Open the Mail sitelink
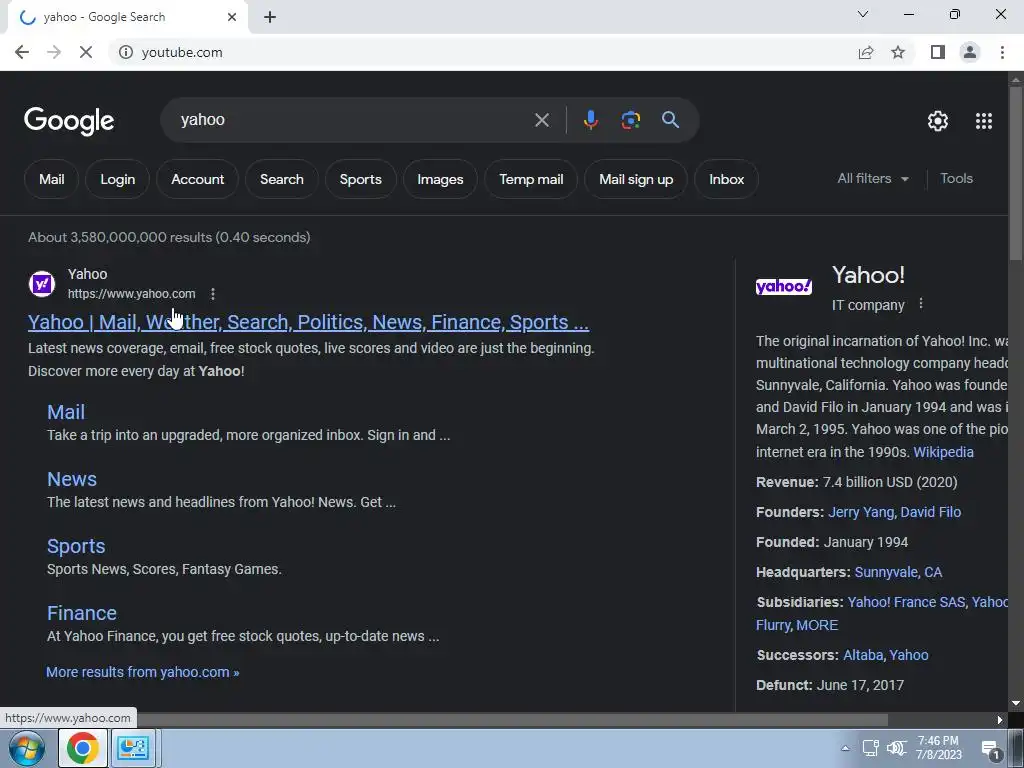The image size is (1024, 768). [66, 412]
